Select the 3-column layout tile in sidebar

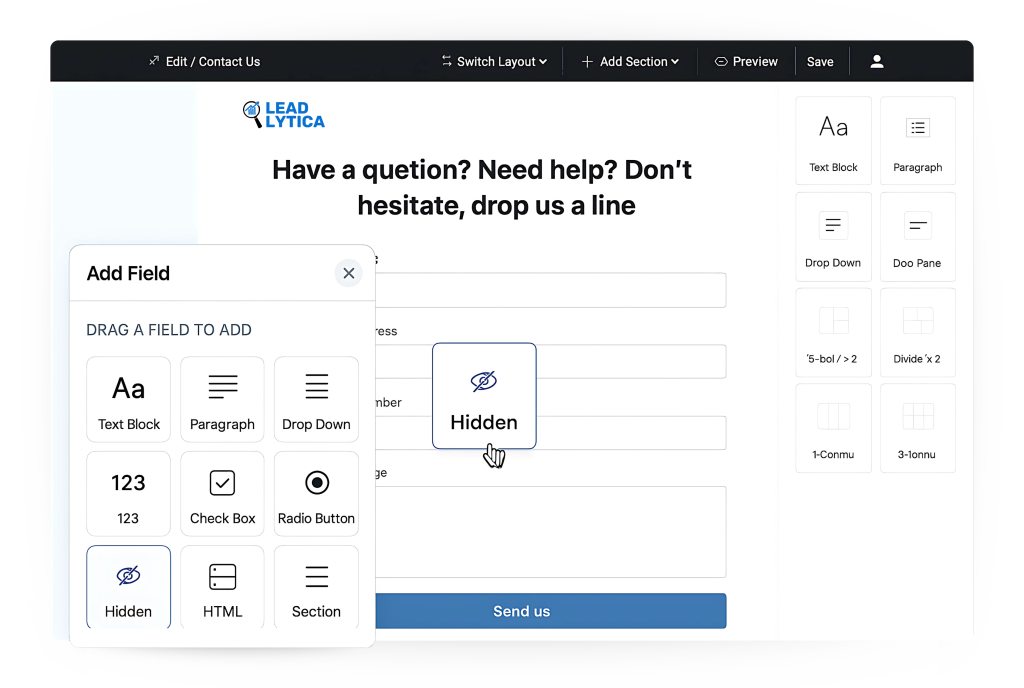[917, 428]
